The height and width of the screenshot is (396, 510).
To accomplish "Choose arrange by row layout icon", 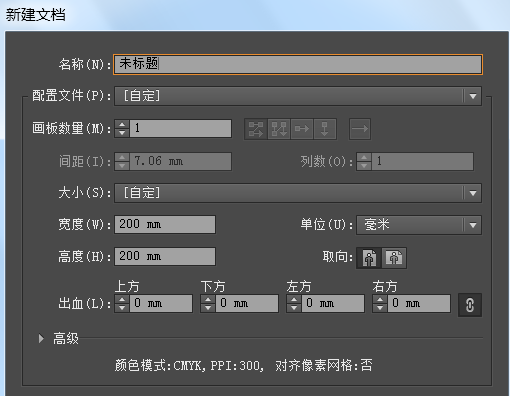I will tap(302, 129).
